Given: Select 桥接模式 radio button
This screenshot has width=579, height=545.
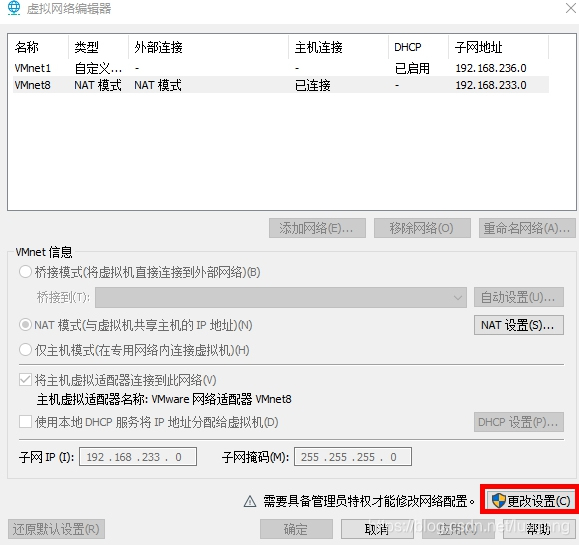Looking at the screenshot, I should click(x=25, y=272).
